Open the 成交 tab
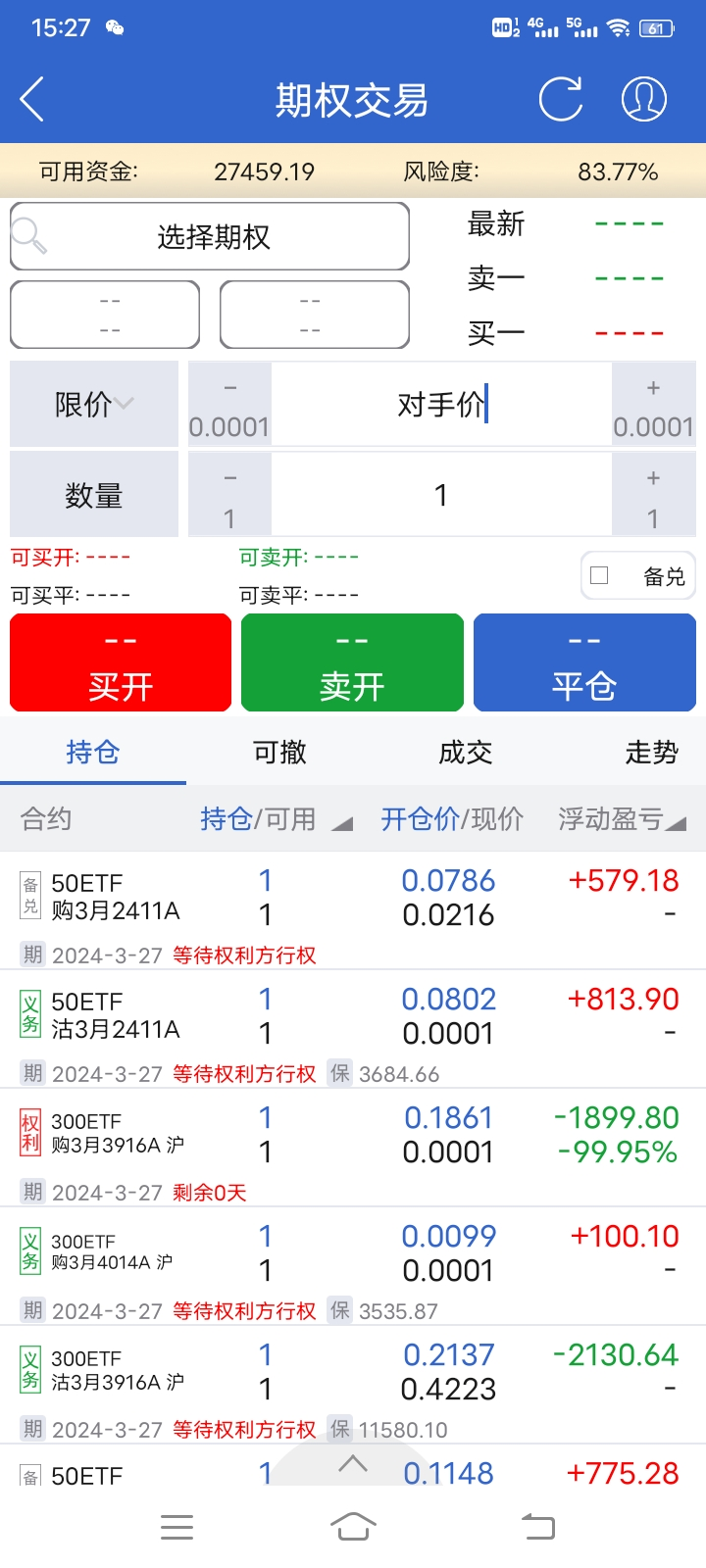This screenshot has height=1568, width=706. tap(465, 753)
